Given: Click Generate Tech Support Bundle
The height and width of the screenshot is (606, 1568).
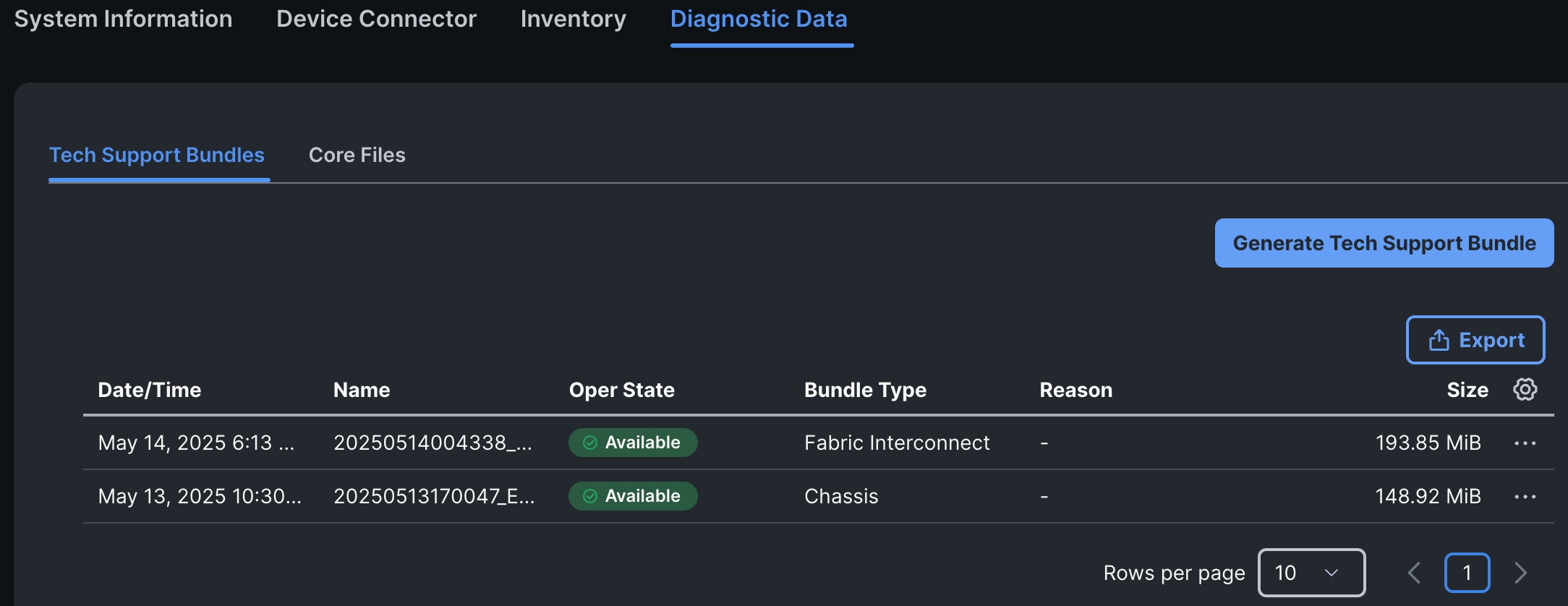Looking at the screenshot, I should [1384, 242].
